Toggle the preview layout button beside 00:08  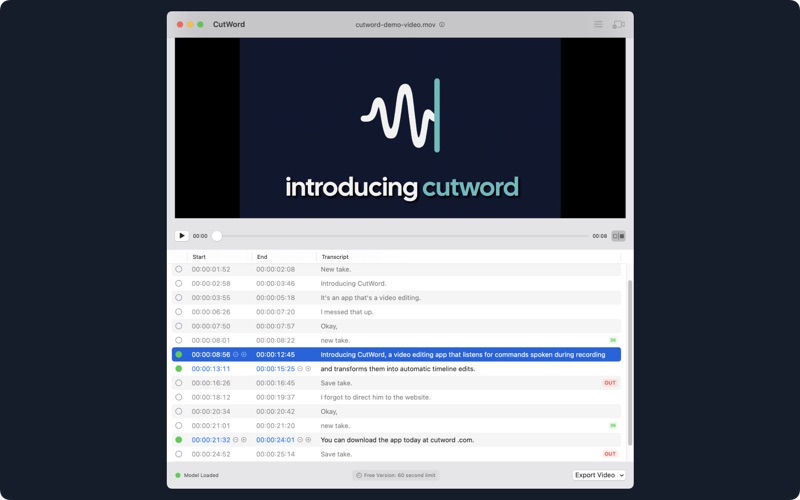(618, 236)
